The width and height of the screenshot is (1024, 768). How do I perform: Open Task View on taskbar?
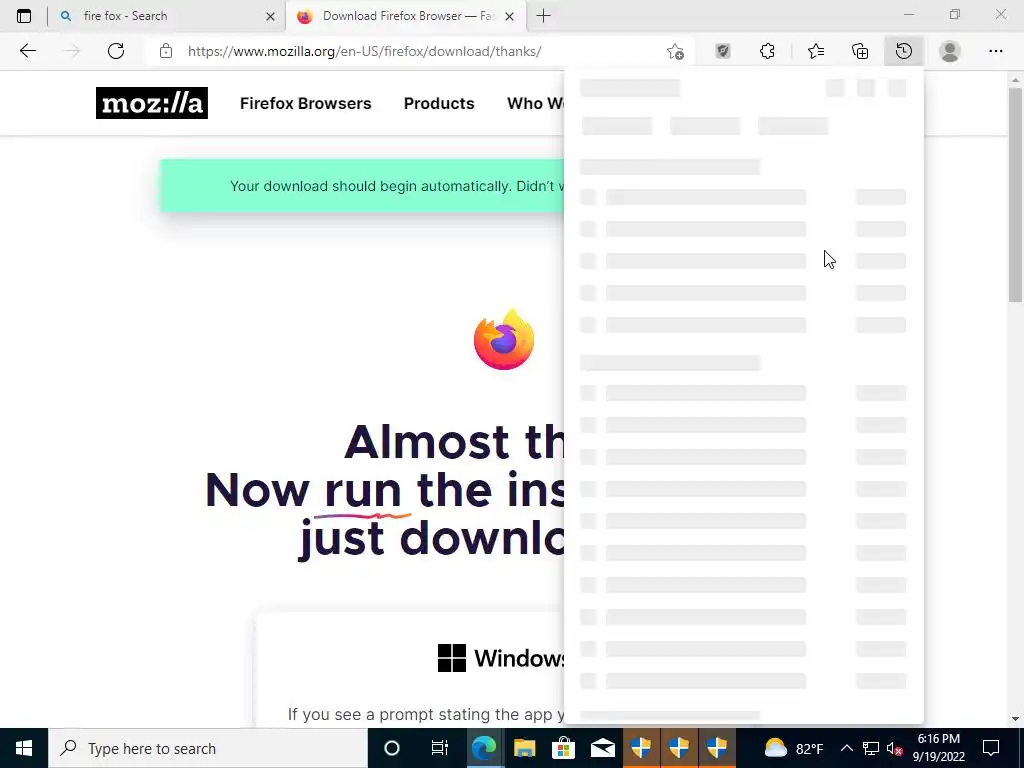coord(440,748)
